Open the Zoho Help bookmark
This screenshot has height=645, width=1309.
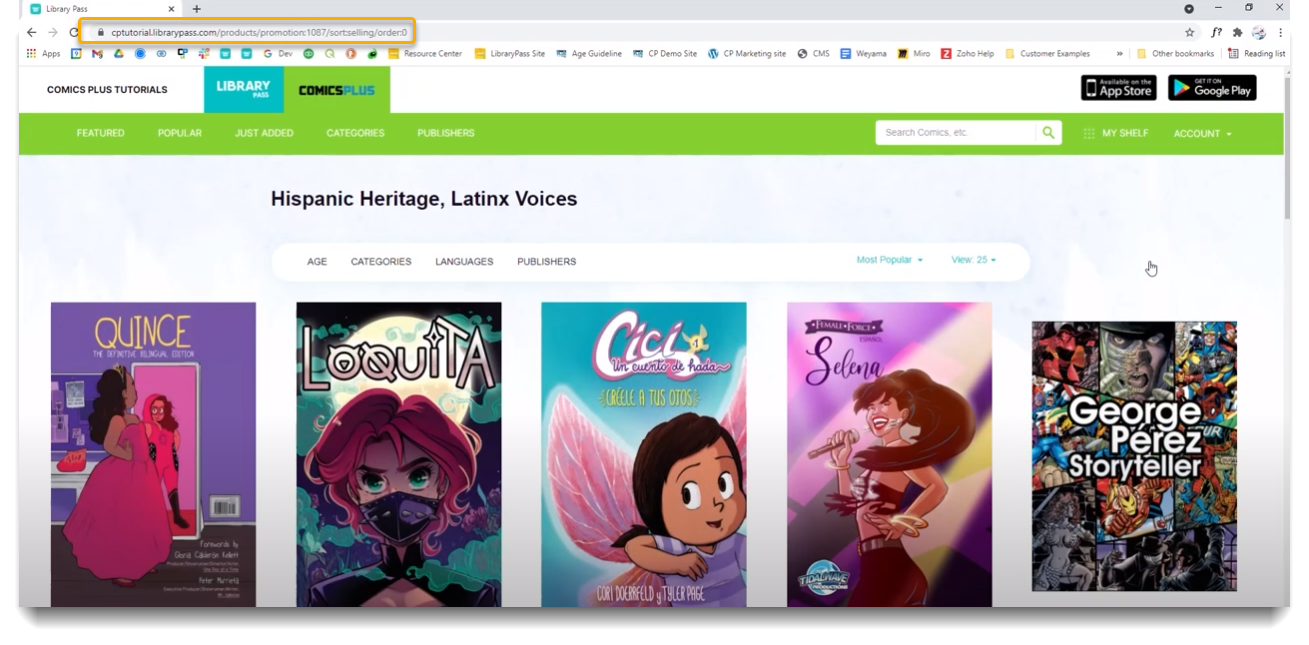967,54
